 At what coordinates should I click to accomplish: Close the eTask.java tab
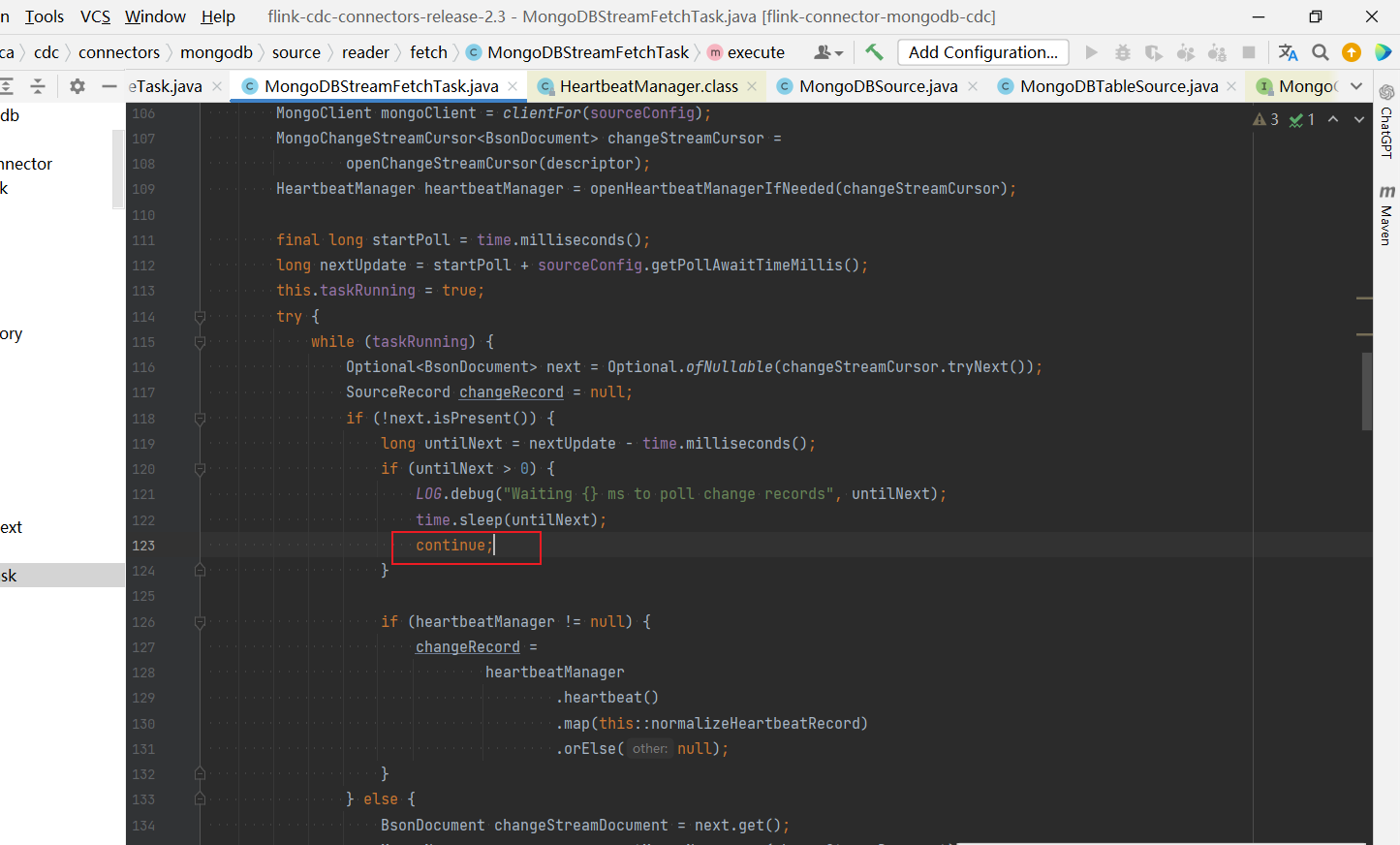pyautogui.click(x=217, y=86)
